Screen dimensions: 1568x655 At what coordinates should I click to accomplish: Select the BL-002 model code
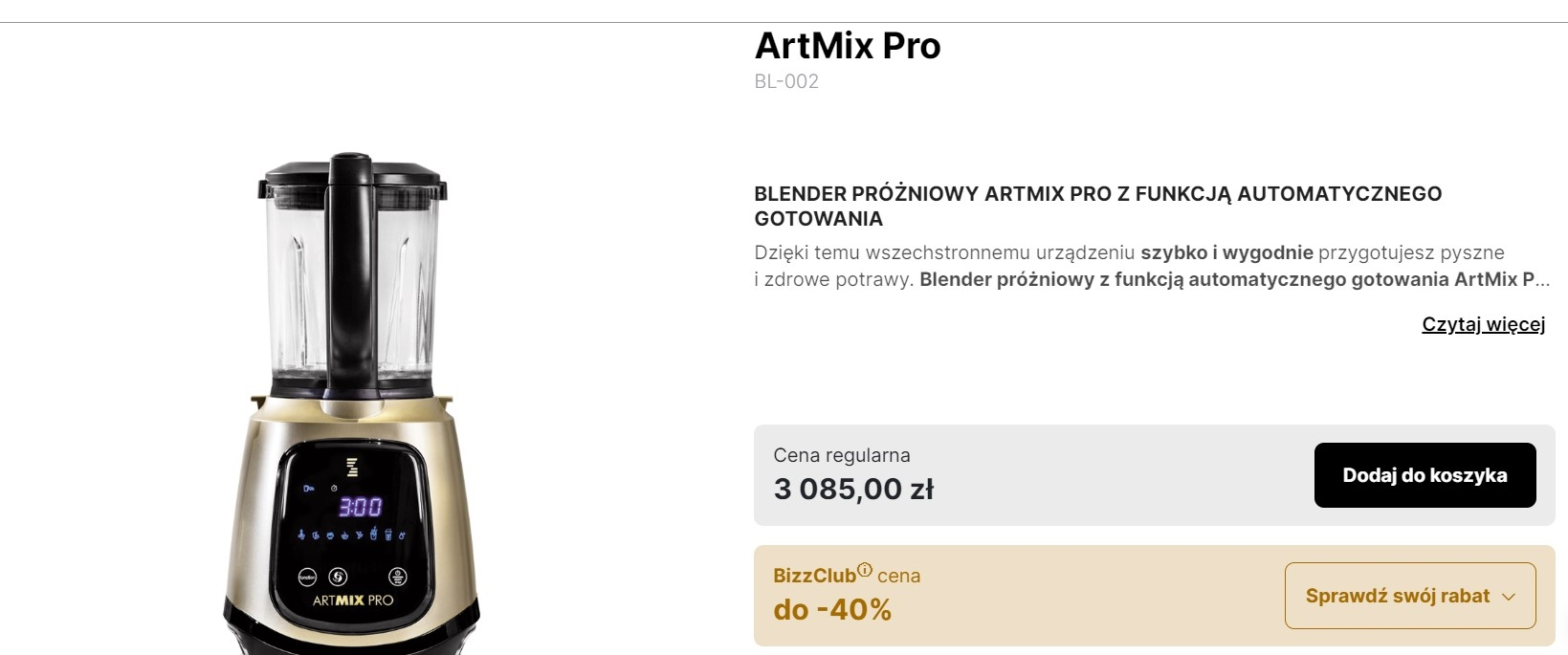coord(786,81)
